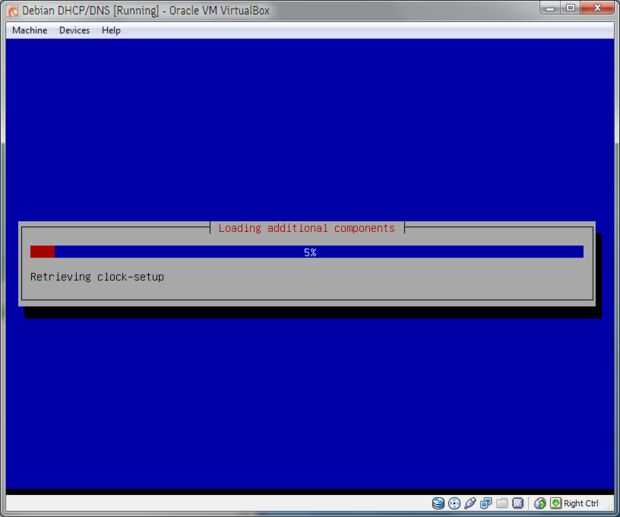The image size is (620, 517).
Task: Click the 'Right Ctrl' host key label
Action: pos(581,503)
